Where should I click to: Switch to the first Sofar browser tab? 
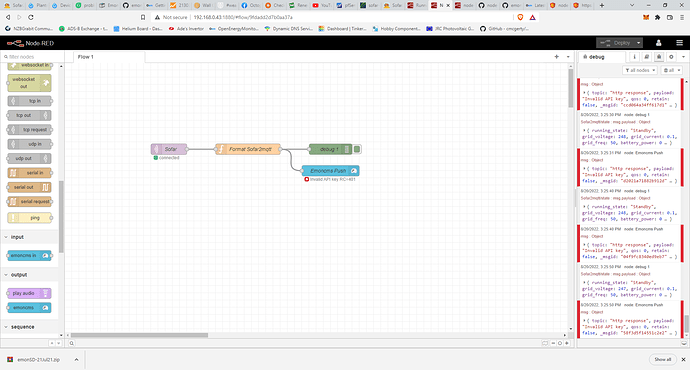point(13,5)
